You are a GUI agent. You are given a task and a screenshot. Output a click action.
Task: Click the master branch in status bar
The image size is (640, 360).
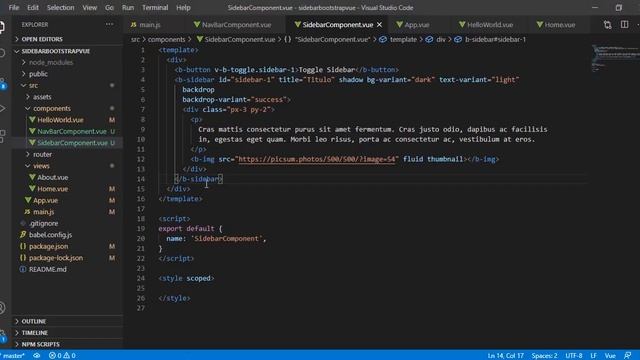coord(13,356)
